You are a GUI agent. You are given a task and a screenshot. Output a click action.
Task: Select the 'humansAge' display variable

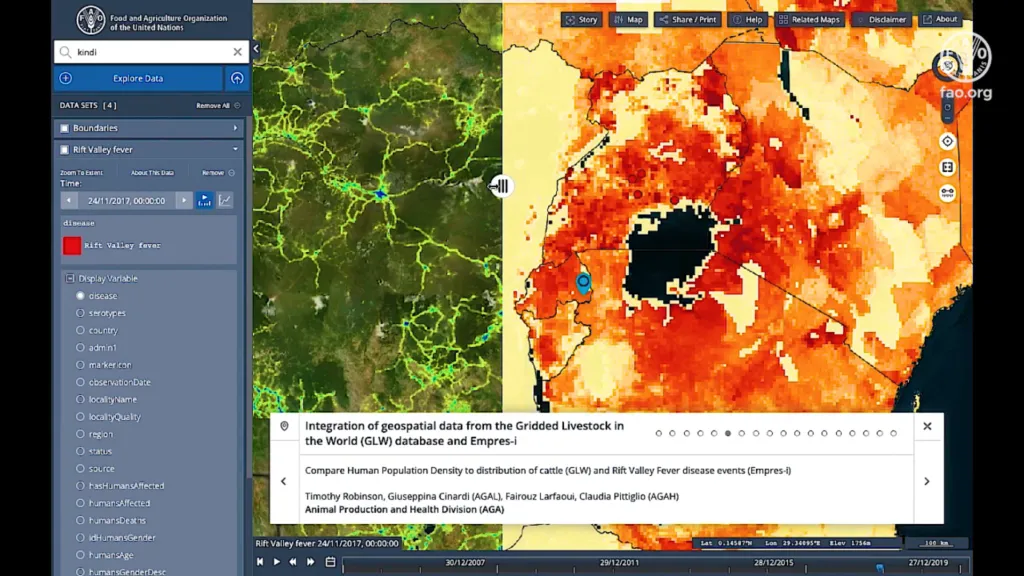tap(80, 555)
